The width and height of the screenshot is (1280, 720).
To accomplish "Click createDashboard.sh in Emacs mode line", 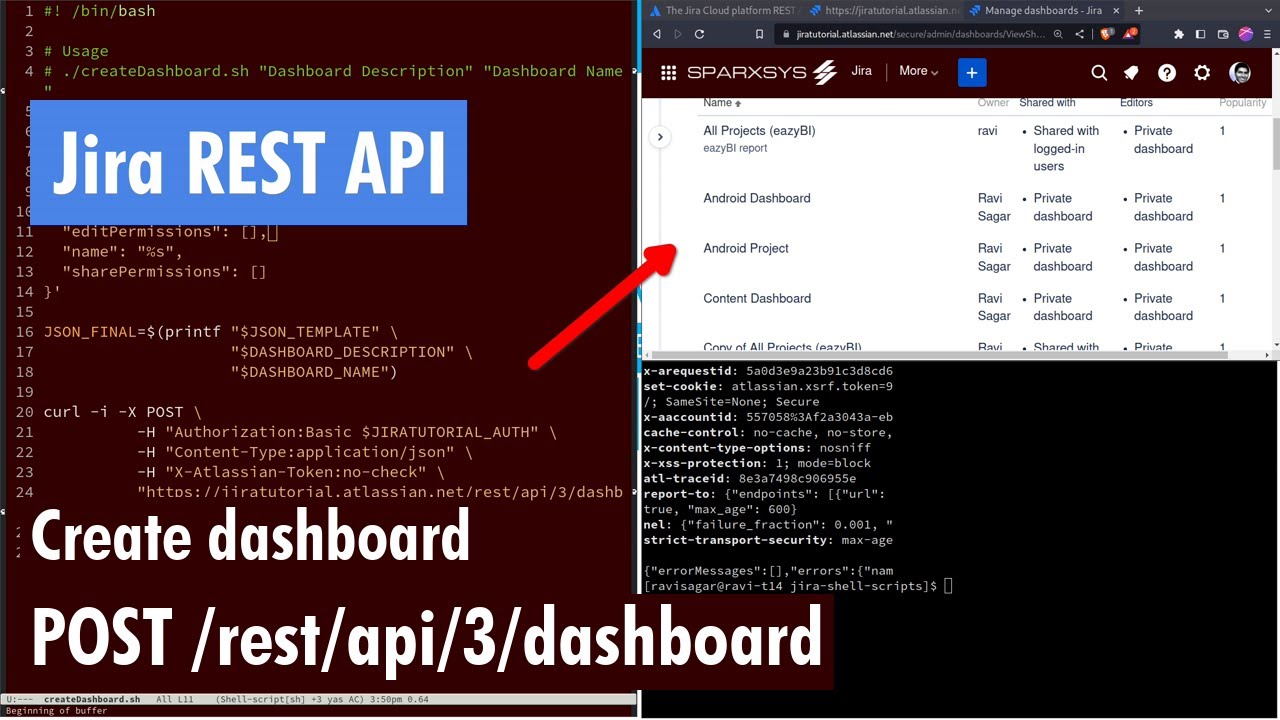I will [x=92, y=699].
